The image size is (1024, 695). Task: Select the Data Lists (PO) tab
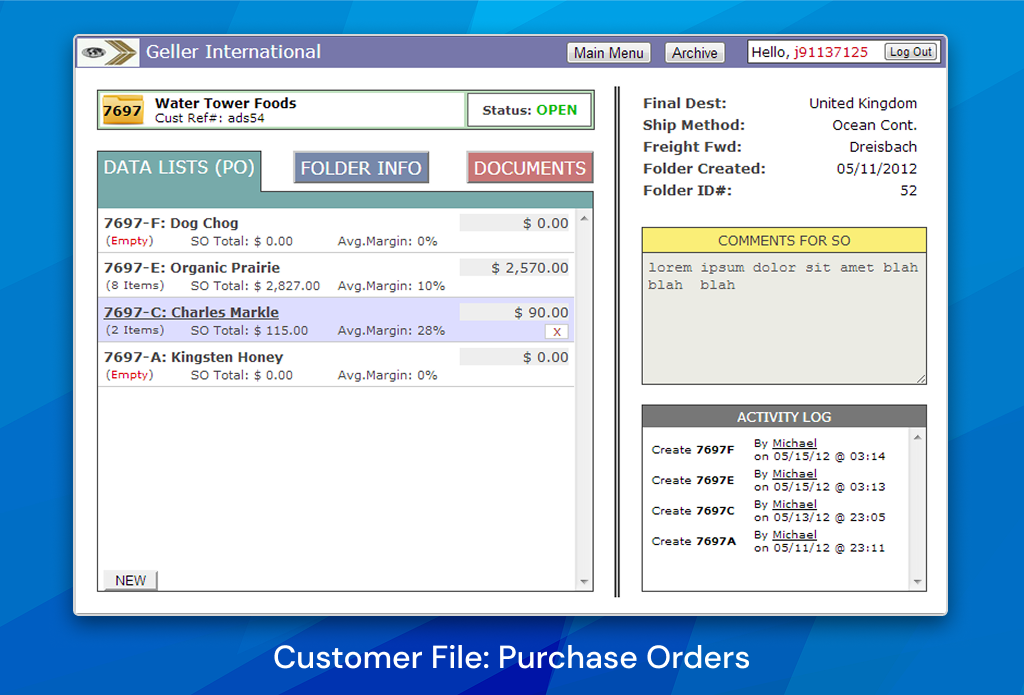[179, 168]
